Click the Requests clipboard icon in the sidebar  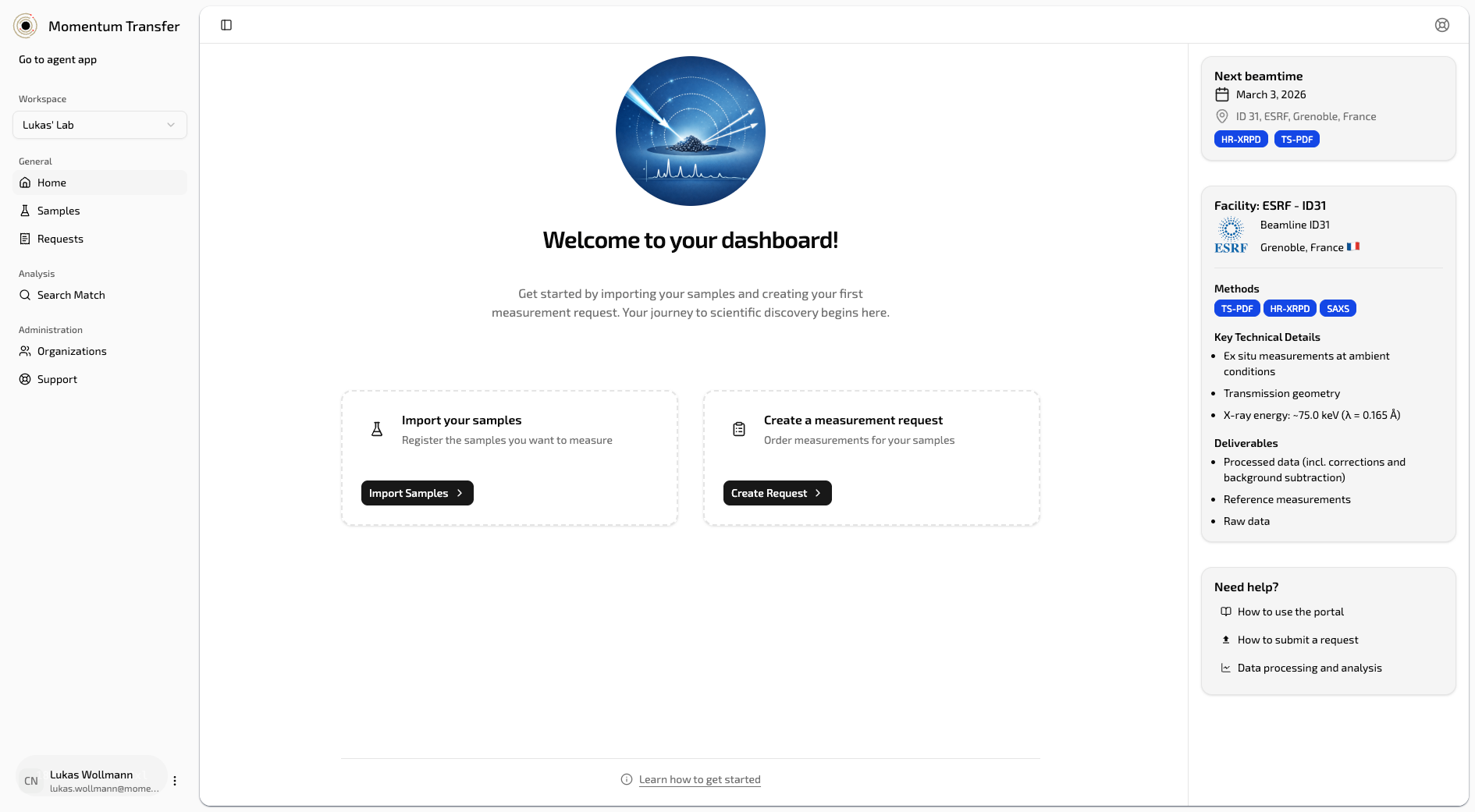click(25, 239)
